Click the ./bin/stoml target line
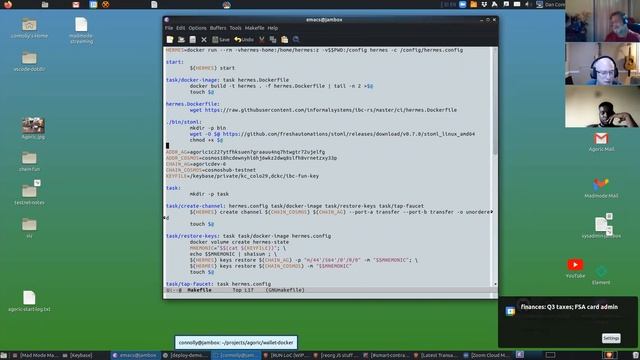Viewport: 640px width, 360px height. [x=184, y=122]
